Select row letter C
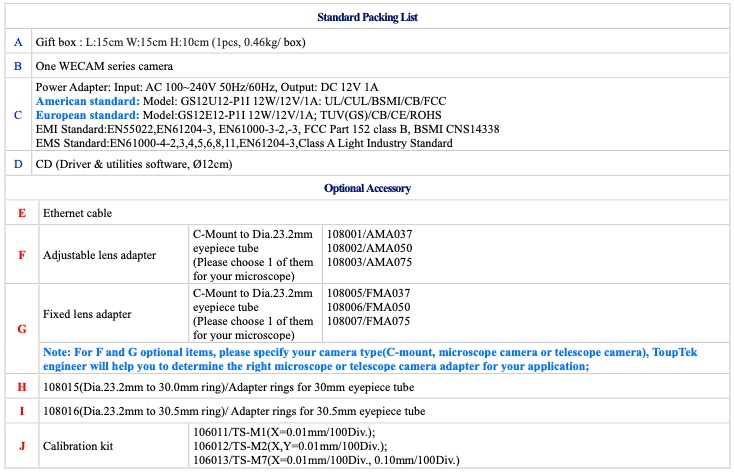734x475 pixels. coord(18,115)
